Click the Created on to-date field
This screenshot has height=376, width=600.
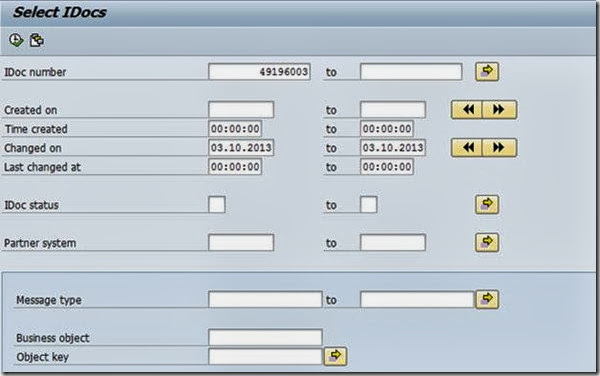pyautogui.click(x=393, y=110)
